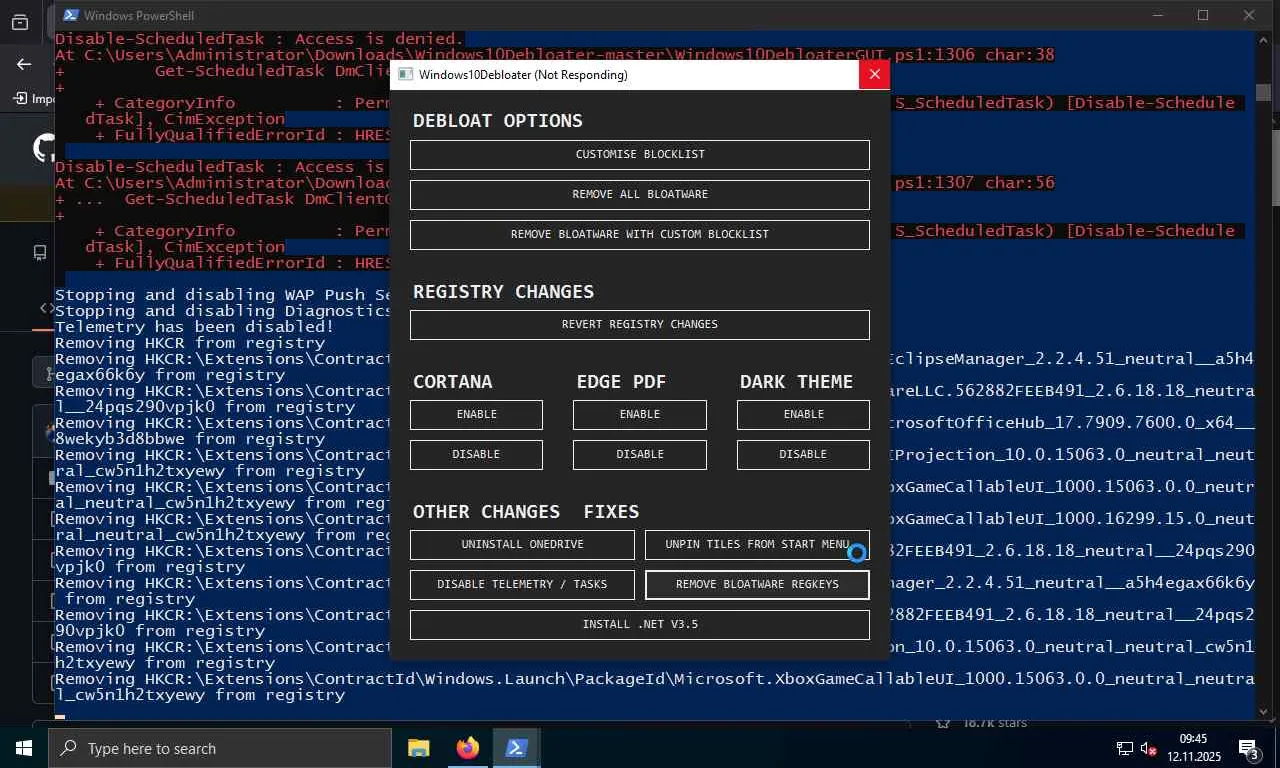Maximize the Windows PowerShell window
Viewport: 1280px width, 768px height.
[1203, 15]
